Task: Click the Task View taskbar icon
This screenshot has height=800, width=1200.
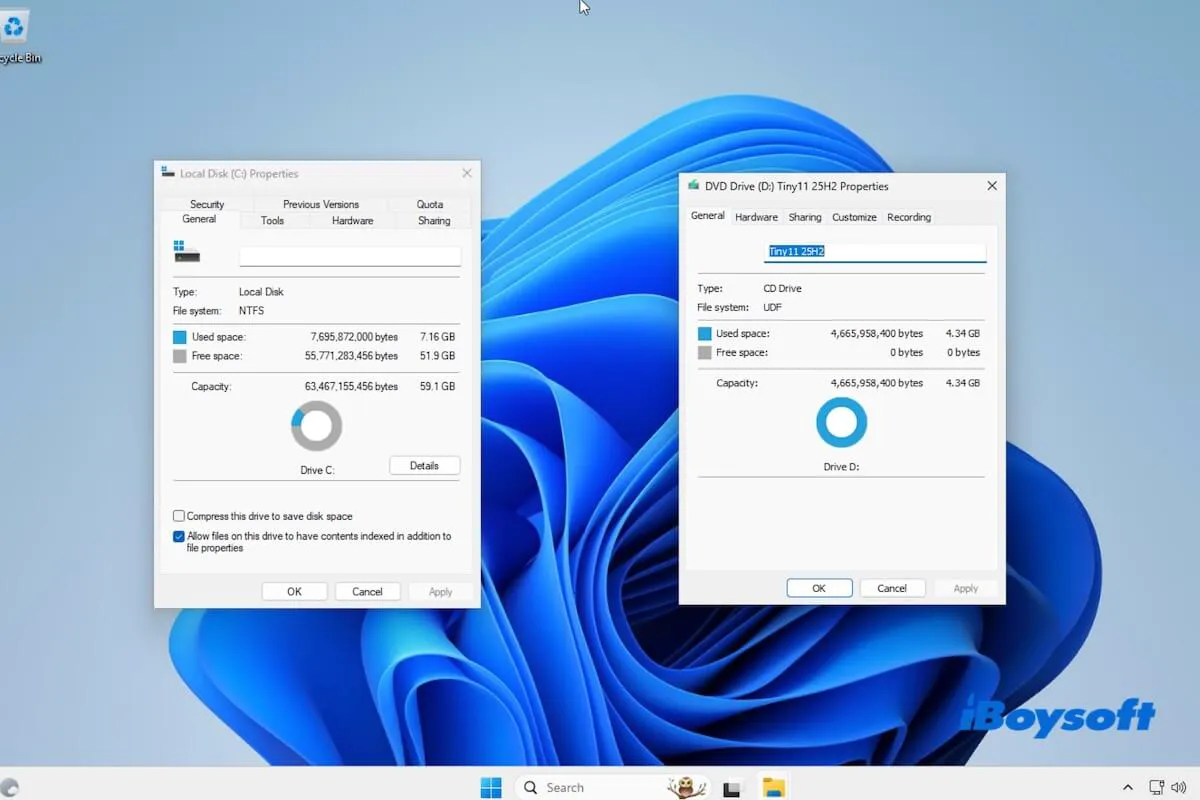Action: pyautogui.click(x=732, y=788)
